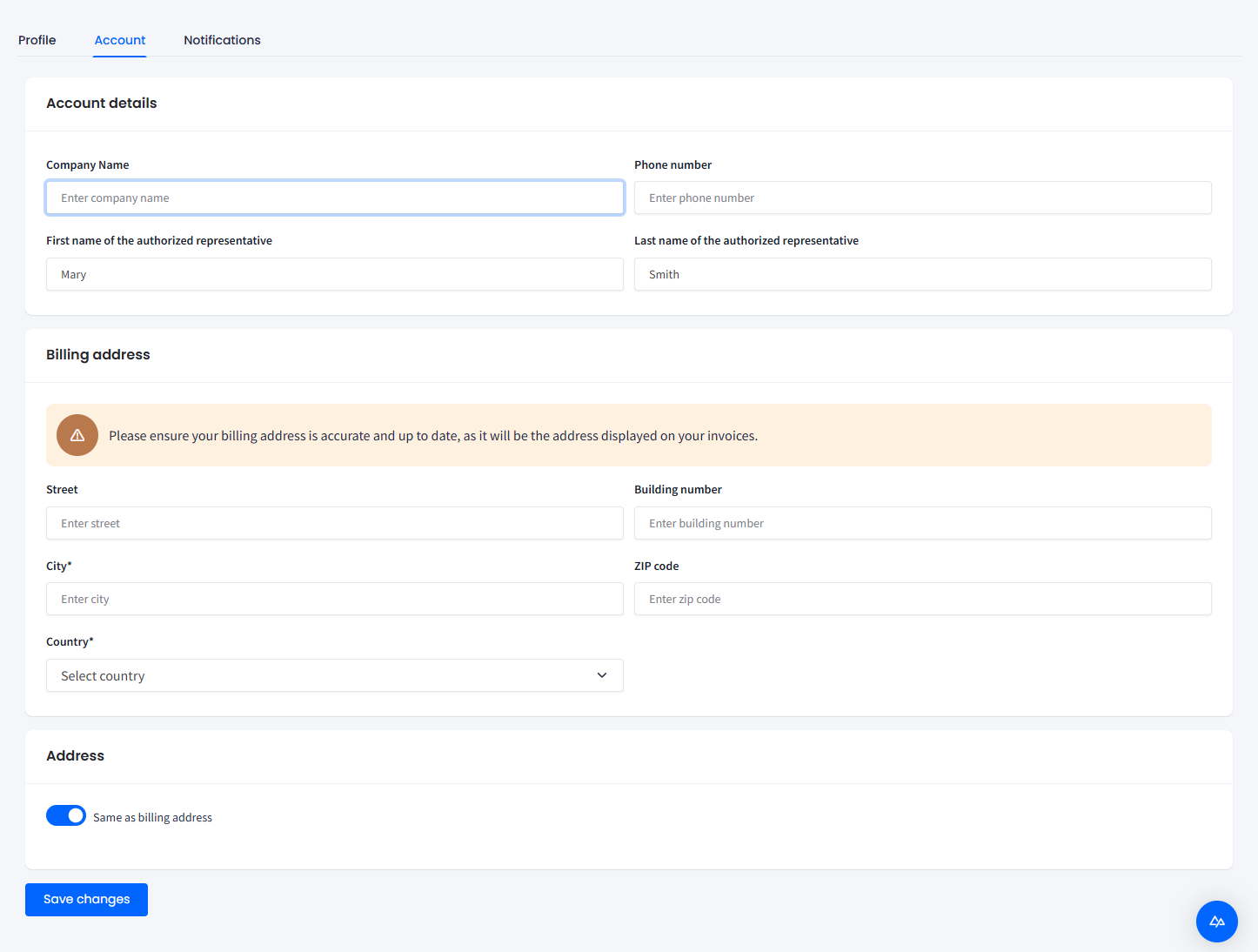Screen dimensions: 1258x952
Task: Open the floating blue help widget icon
Action: point(1217,922)
